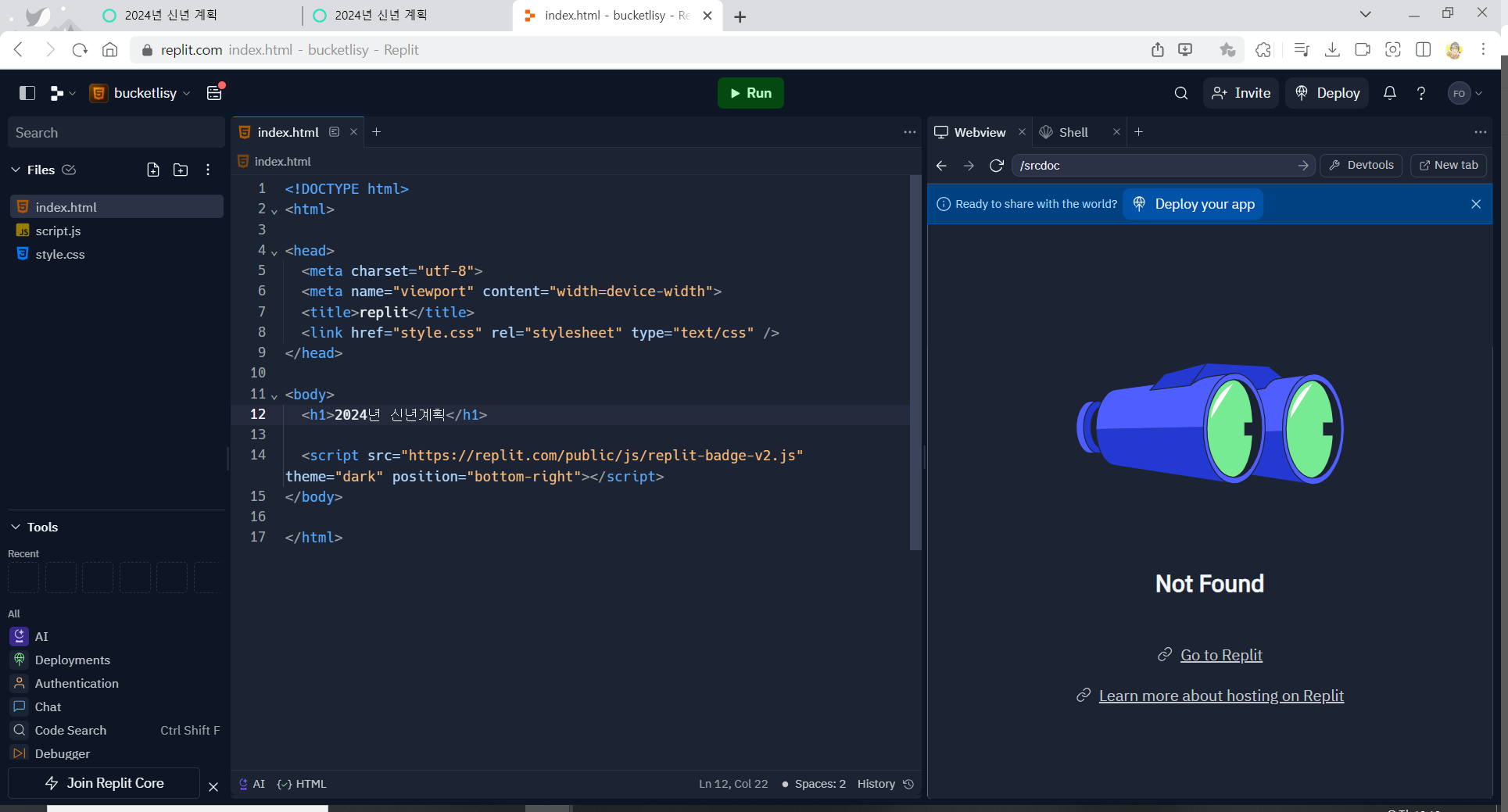Open the search magnifier in top bar
Viewport: 1508px width, 812px height.
[x=1181, y=93]
